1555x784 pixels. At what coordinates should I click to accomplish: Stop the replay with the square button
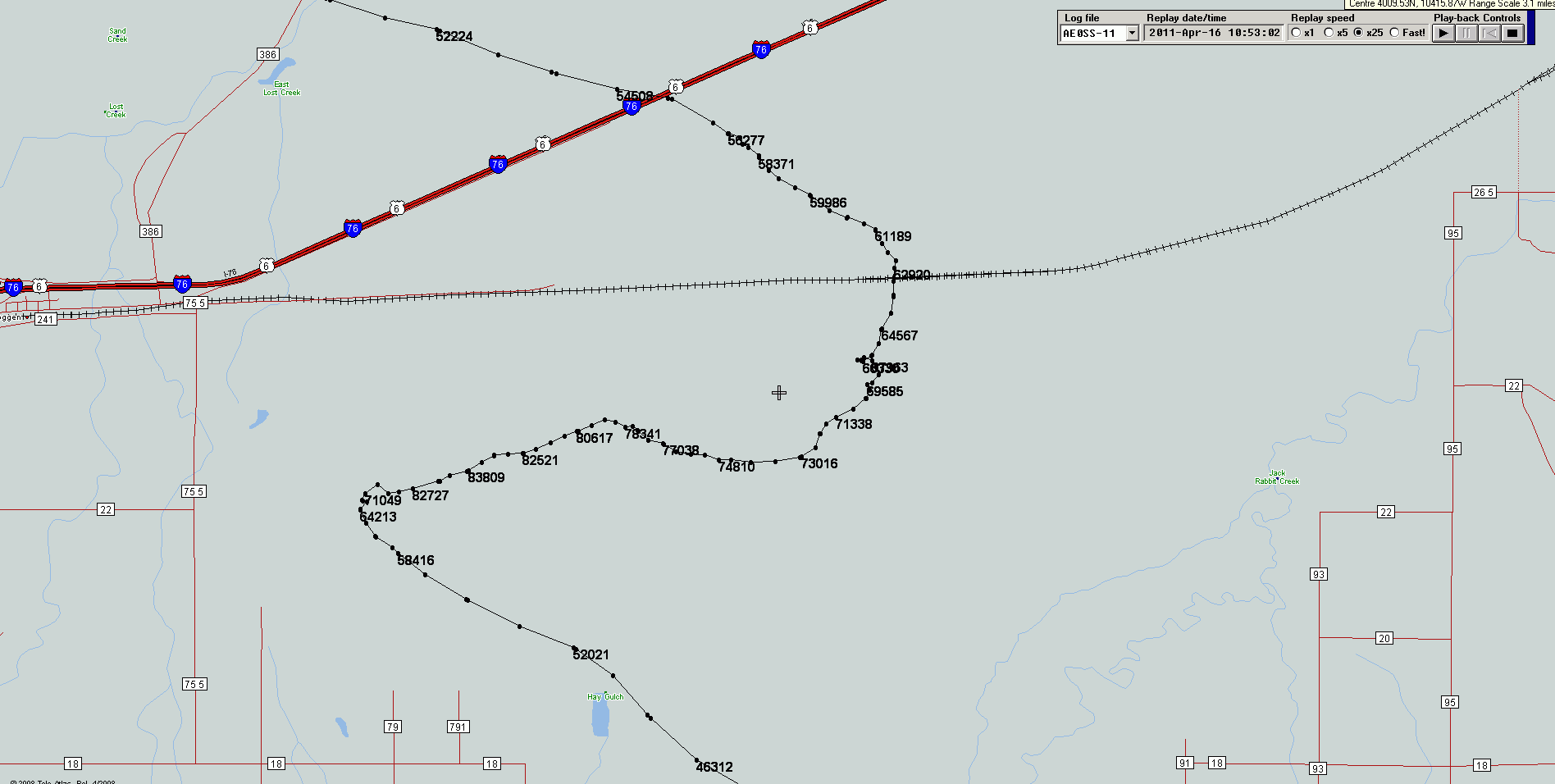click(1512, 33)
